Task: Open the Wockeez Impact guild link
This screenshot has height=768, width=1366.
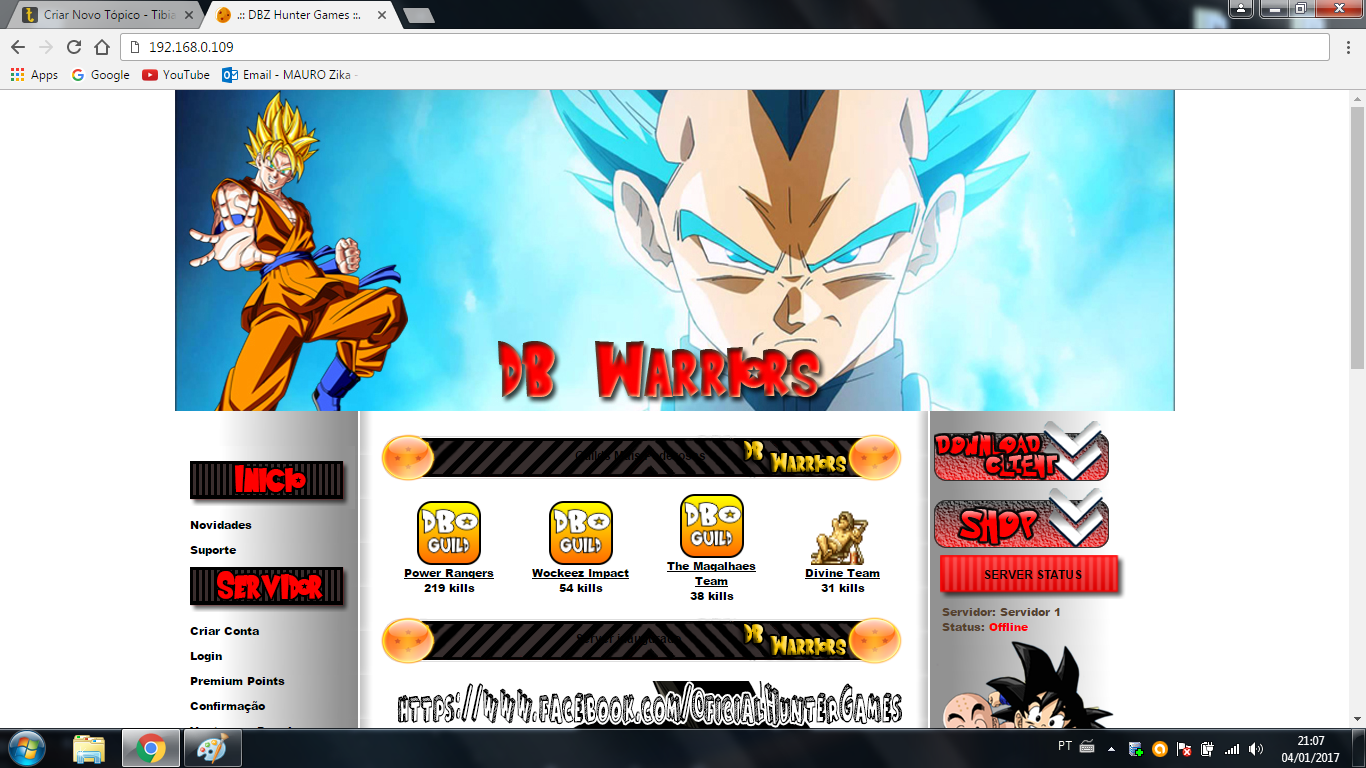Action: coord(580,573)
